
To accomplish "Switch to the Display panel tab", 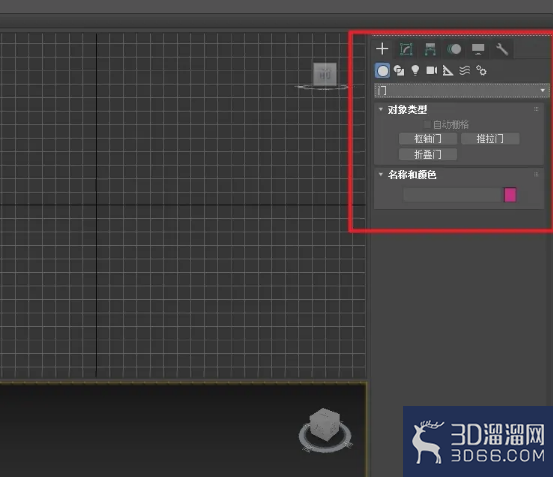I will pos(478,49).
